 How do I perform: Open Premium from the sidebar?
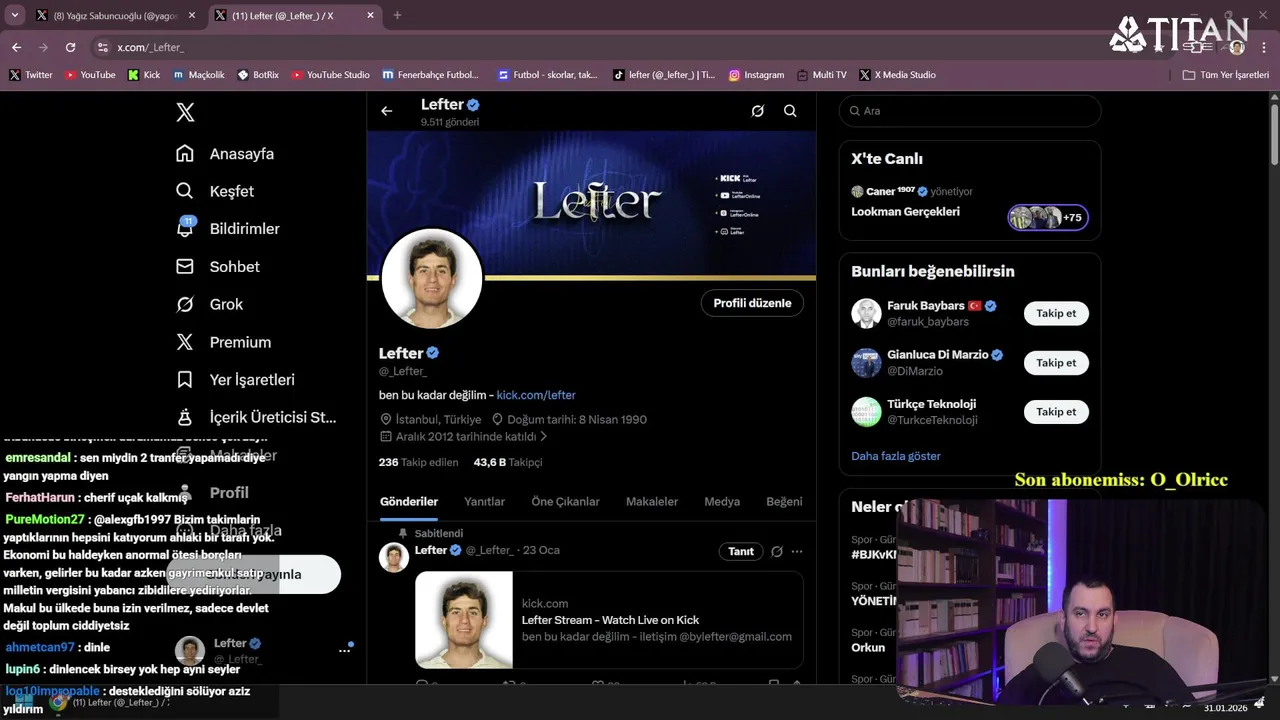pos(223,342)
